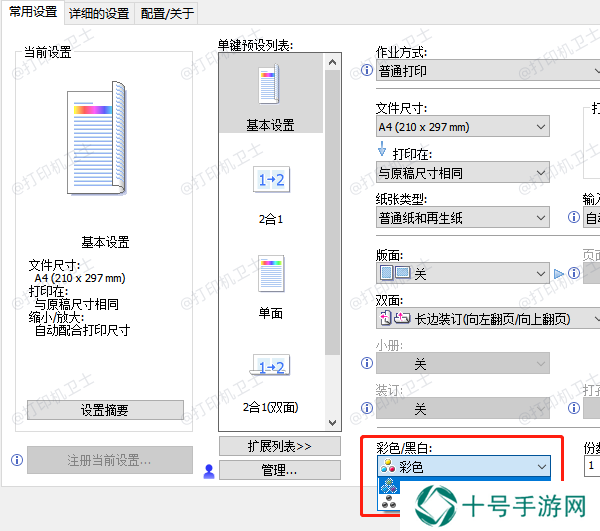The image size is (600, 531).
Task: Click info icon left of 装订 dropdown
Action: point(367,408)
